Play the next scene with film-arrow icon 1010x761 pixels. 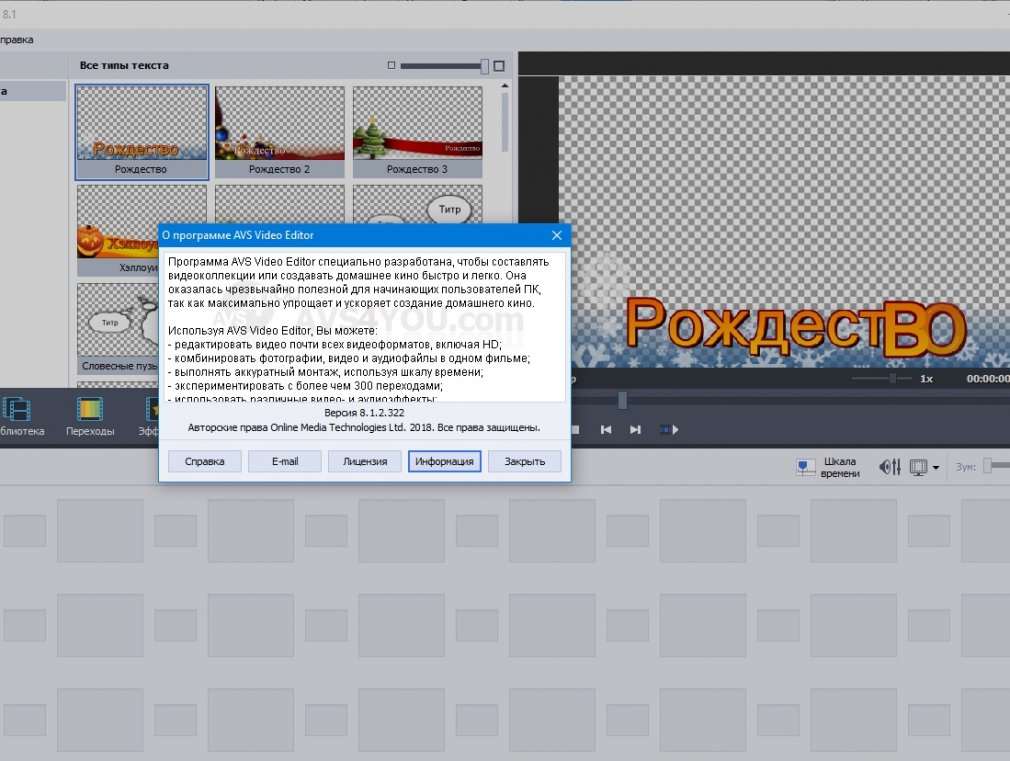669,430
